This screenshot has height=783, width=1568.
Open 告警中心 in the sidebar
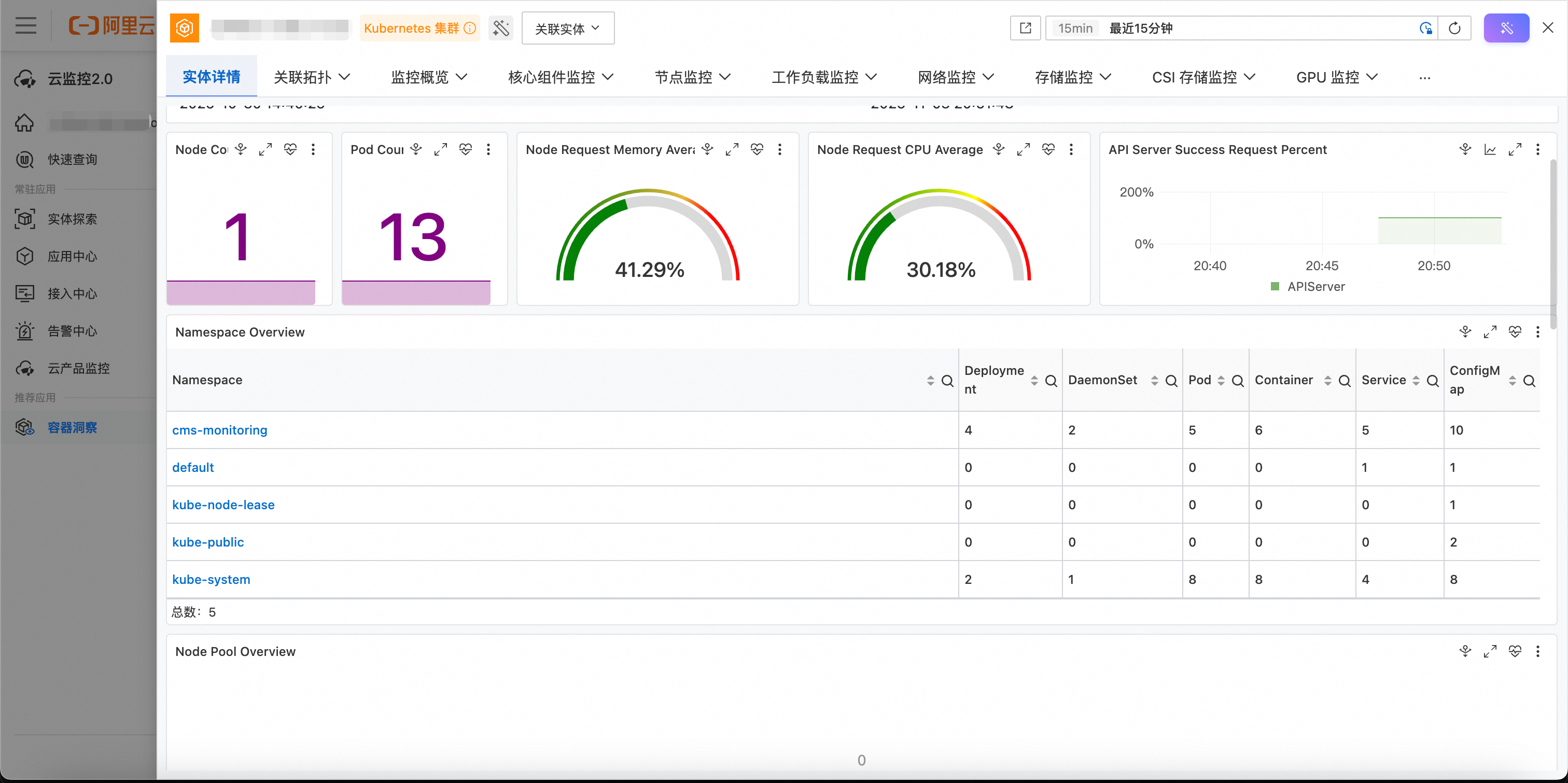pyautogui.click(x=72, y=331)
